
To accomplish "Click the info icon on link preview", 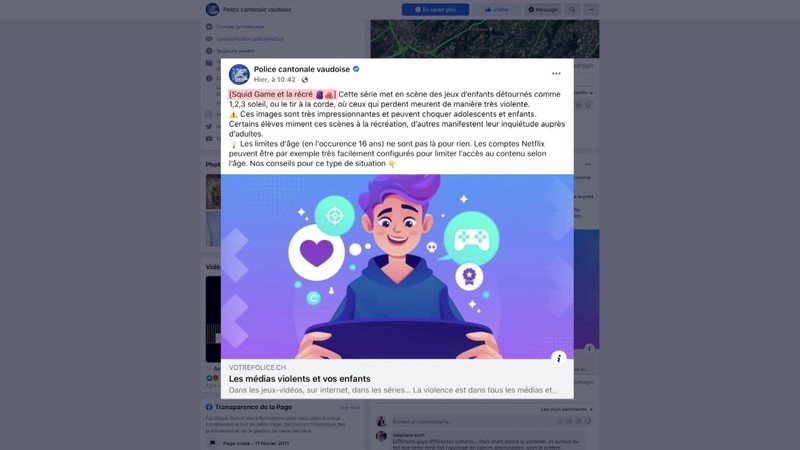I will coord(559,358).
